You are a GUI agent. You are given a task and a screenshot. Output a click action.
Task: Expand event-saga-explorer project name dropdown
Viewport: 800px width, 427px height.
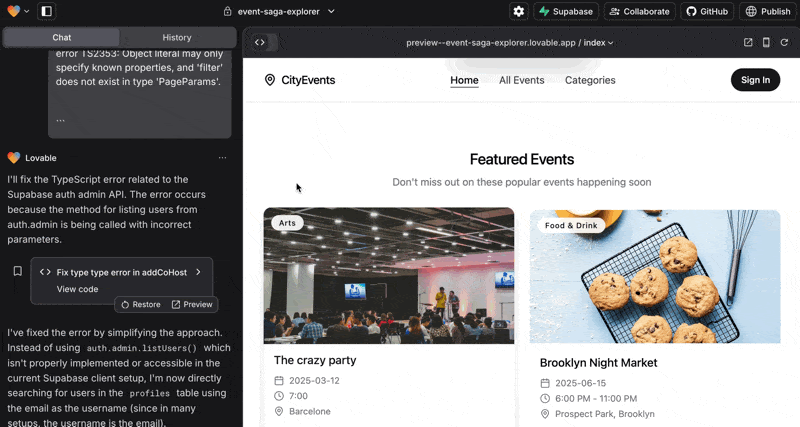point(286,11)
